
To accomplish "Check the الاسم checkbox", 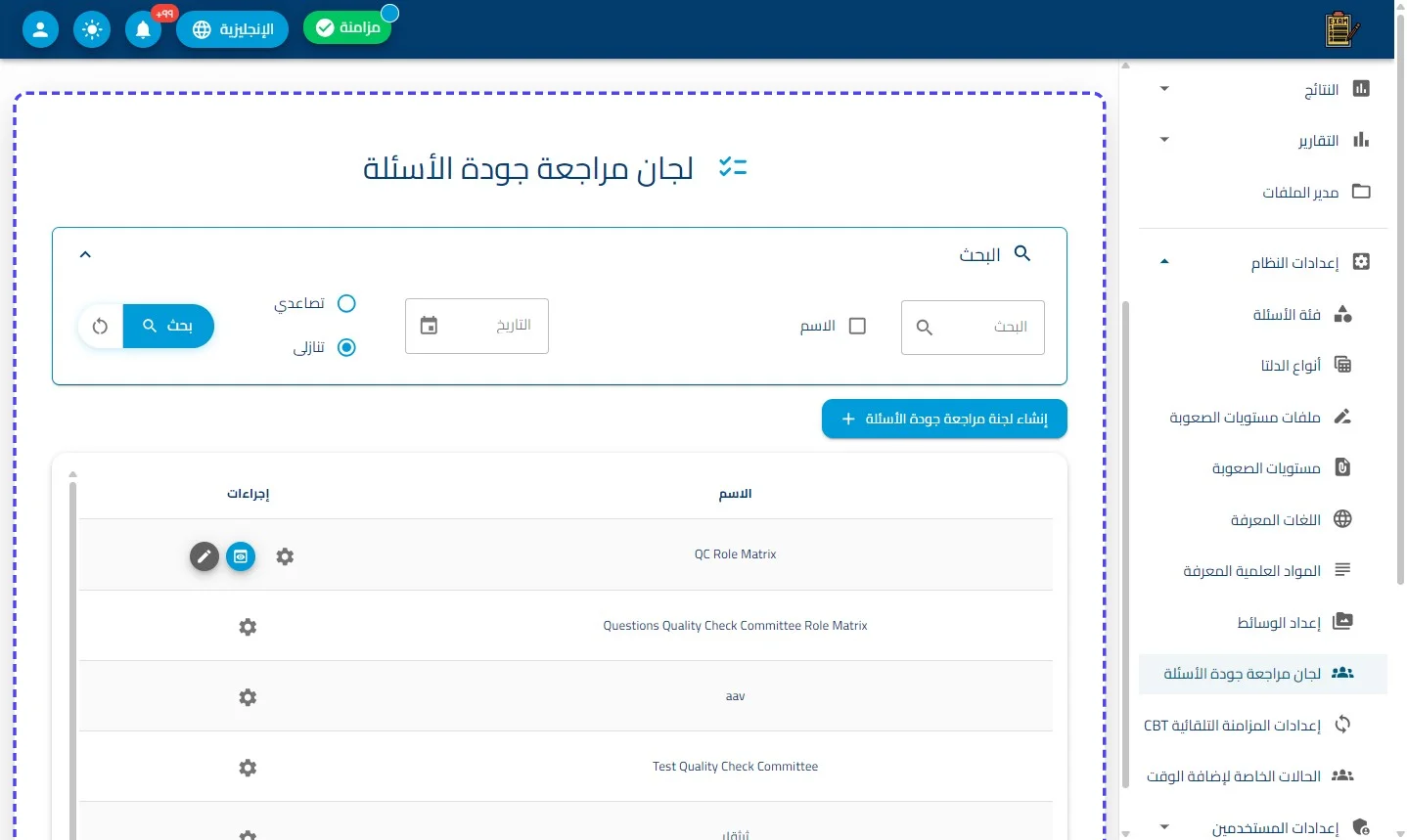I will coord(857,326).
